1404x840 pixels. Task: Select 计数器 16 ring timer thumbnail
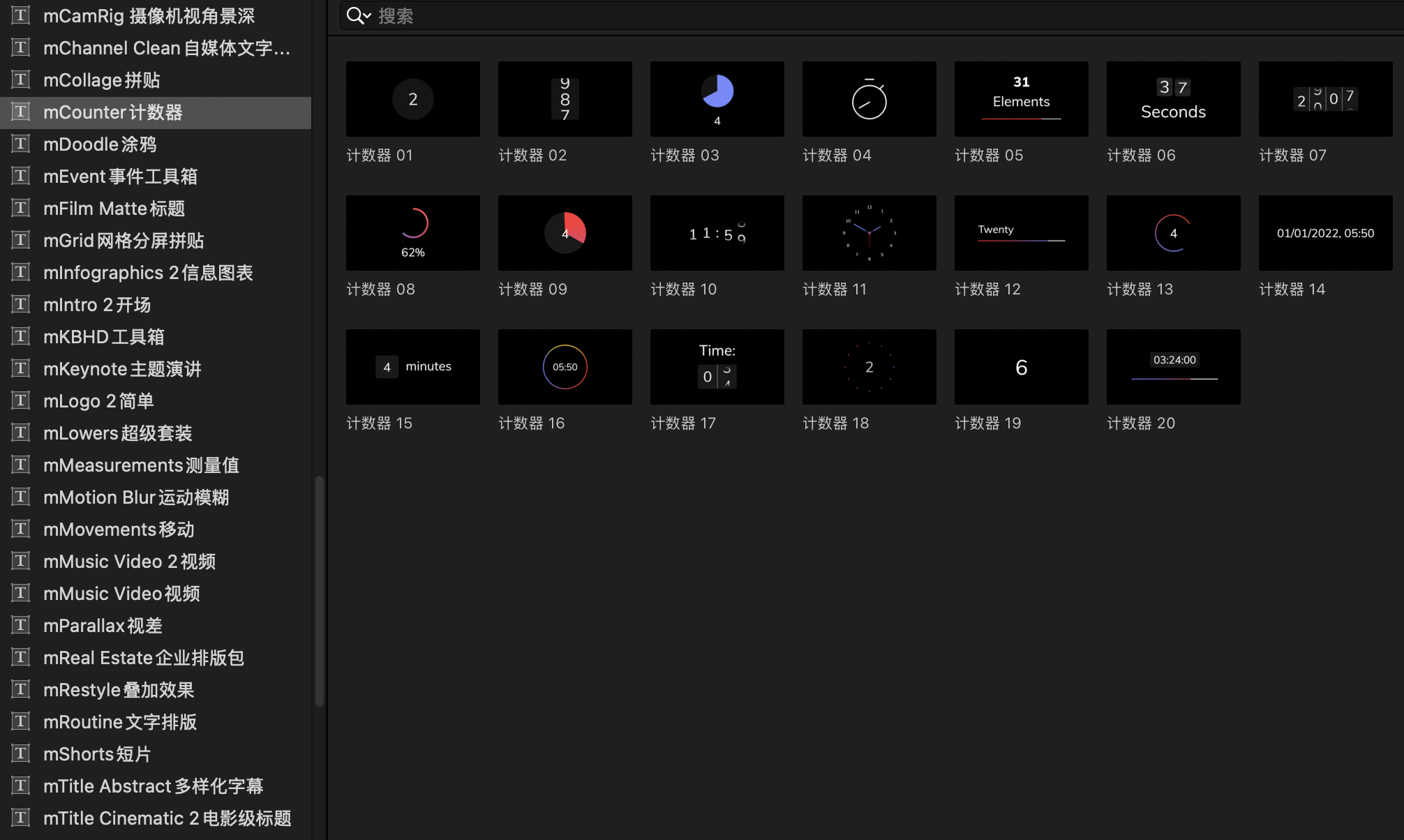(x=565, y=367)
